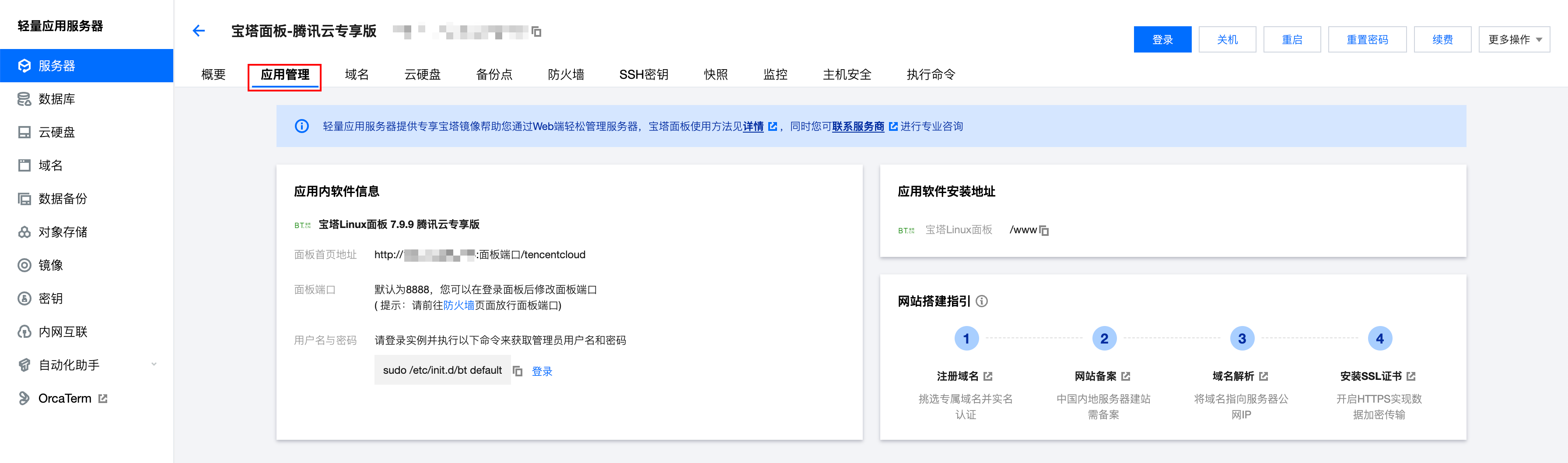1568x463 pixels.
Task: Click external link icon after 联系服务商
Action: [x=893, y=126]
